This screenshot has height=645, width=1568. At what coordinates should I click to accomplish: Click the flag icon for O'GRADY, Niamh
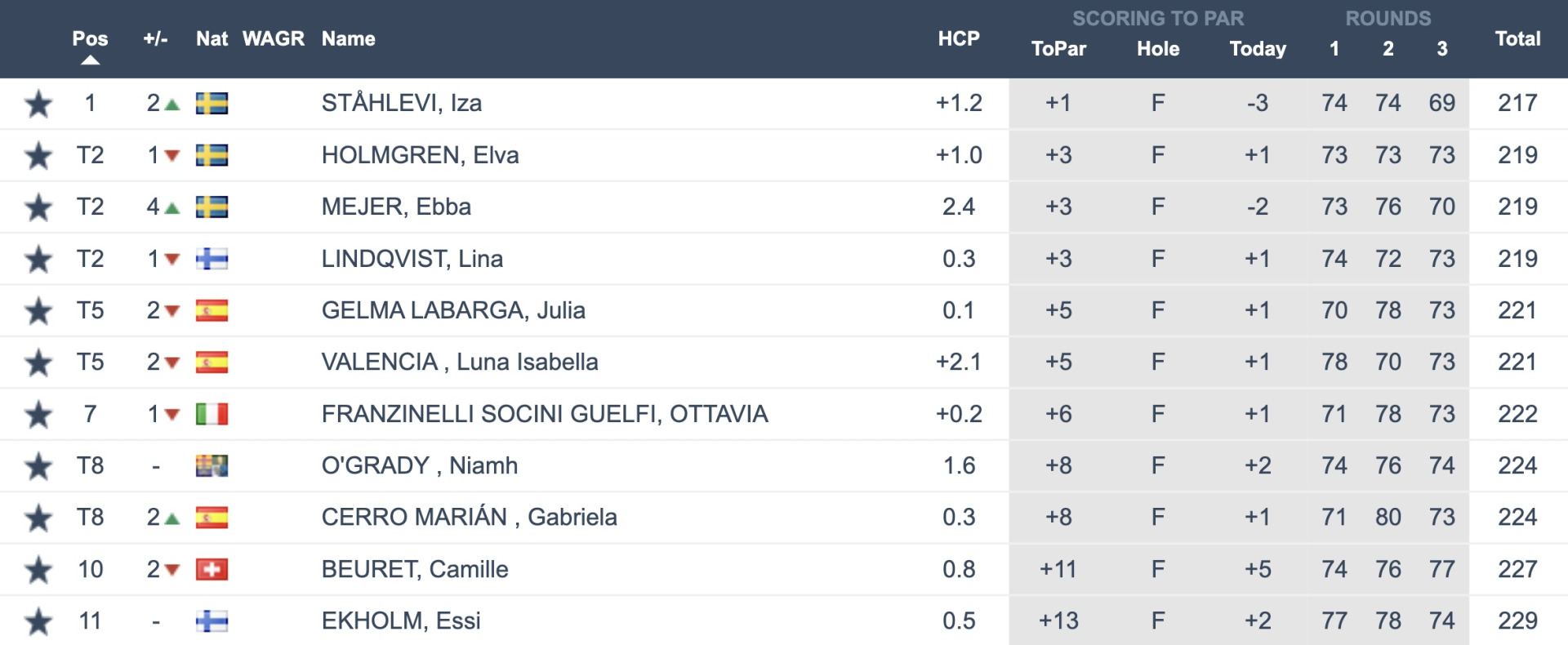coord(212,465)
